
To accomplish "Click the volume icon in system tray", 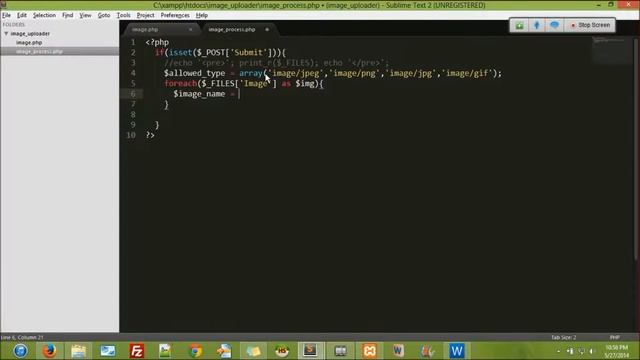I will click(x=592, y=351).
